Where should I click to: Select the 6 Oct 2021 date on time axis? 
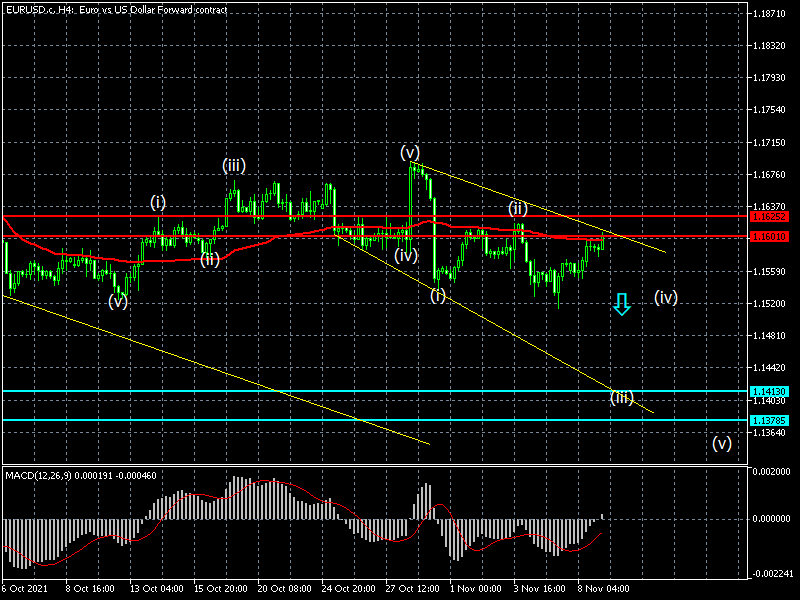pos(23,590)
